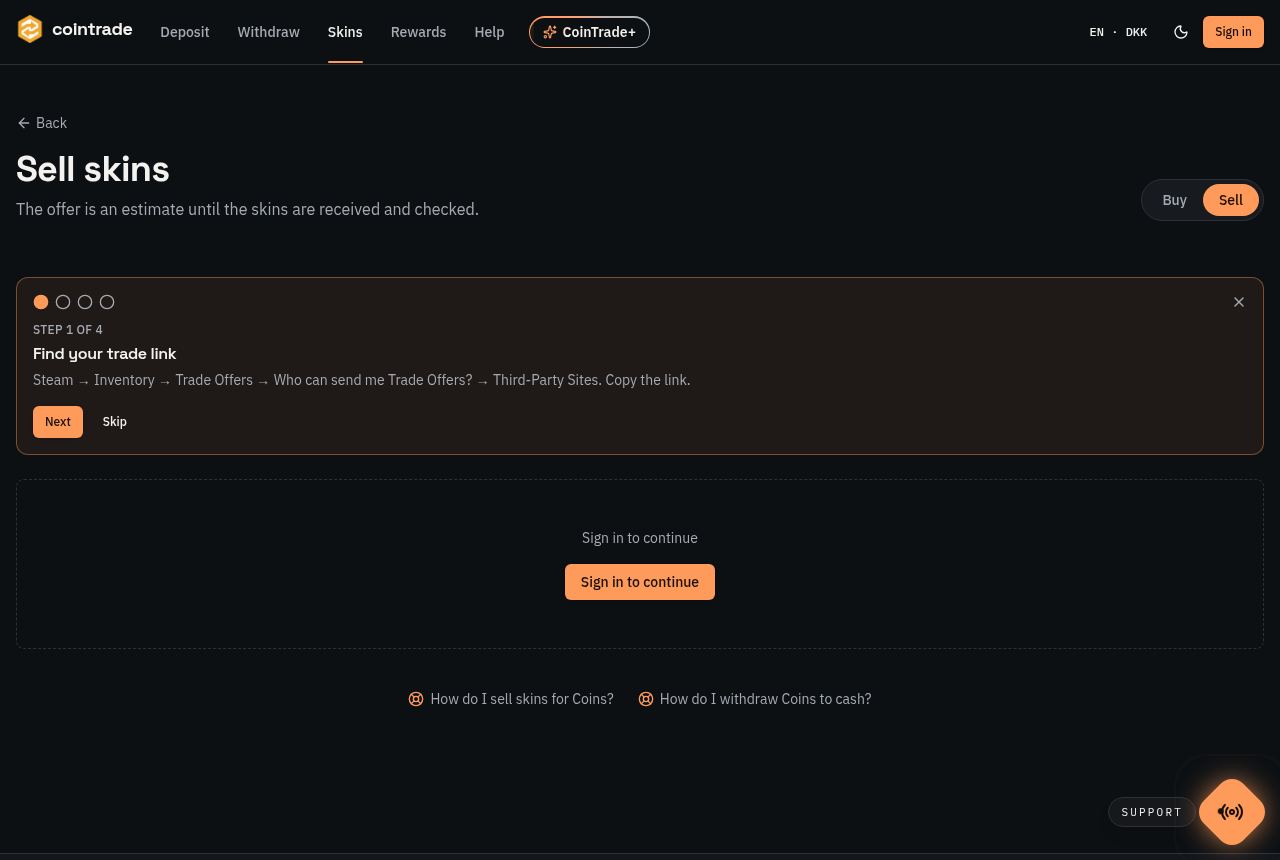Click the orange Sign in to continue button
This screenshot has width=1280, height=860.
coord(640,582)
